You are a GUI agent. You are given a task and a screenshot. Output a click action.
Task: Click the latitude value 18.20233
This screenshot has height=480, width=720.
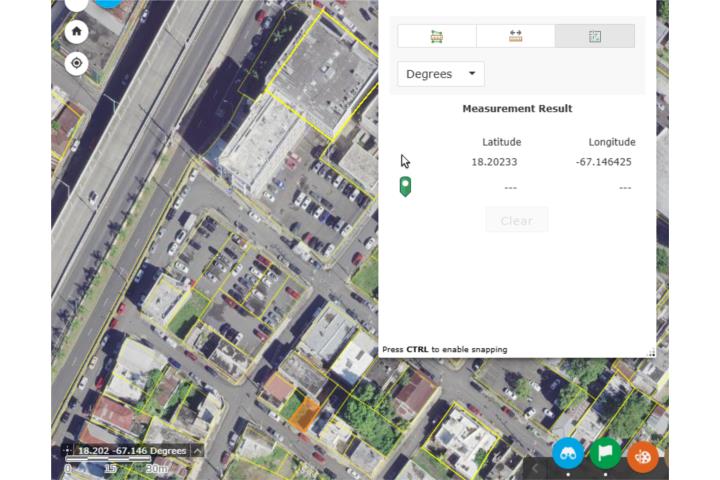tap(493, 162)
